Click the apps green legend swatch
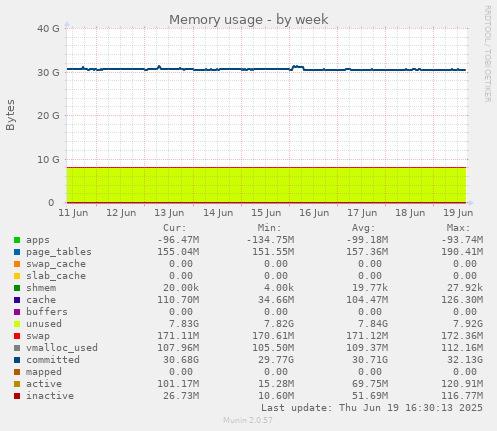The image size is (497, 431). (17, 240)
